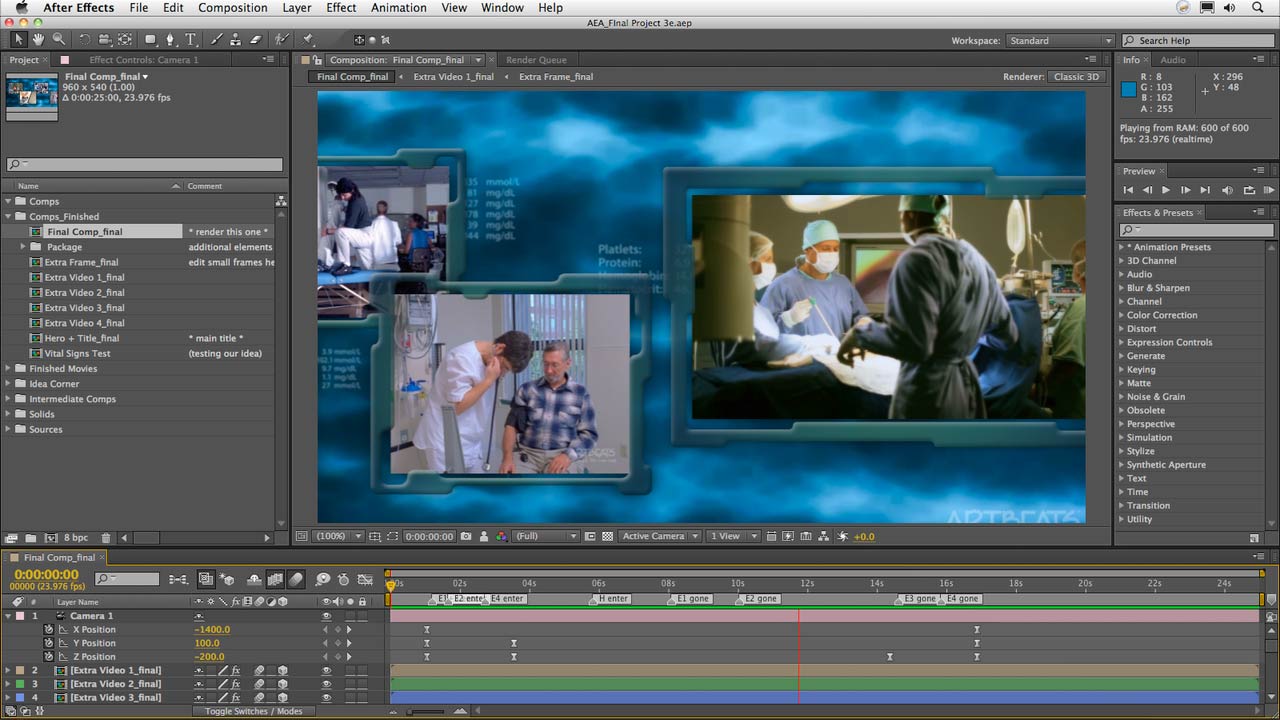Select the Rectangle shape tool

coord(150,40)
